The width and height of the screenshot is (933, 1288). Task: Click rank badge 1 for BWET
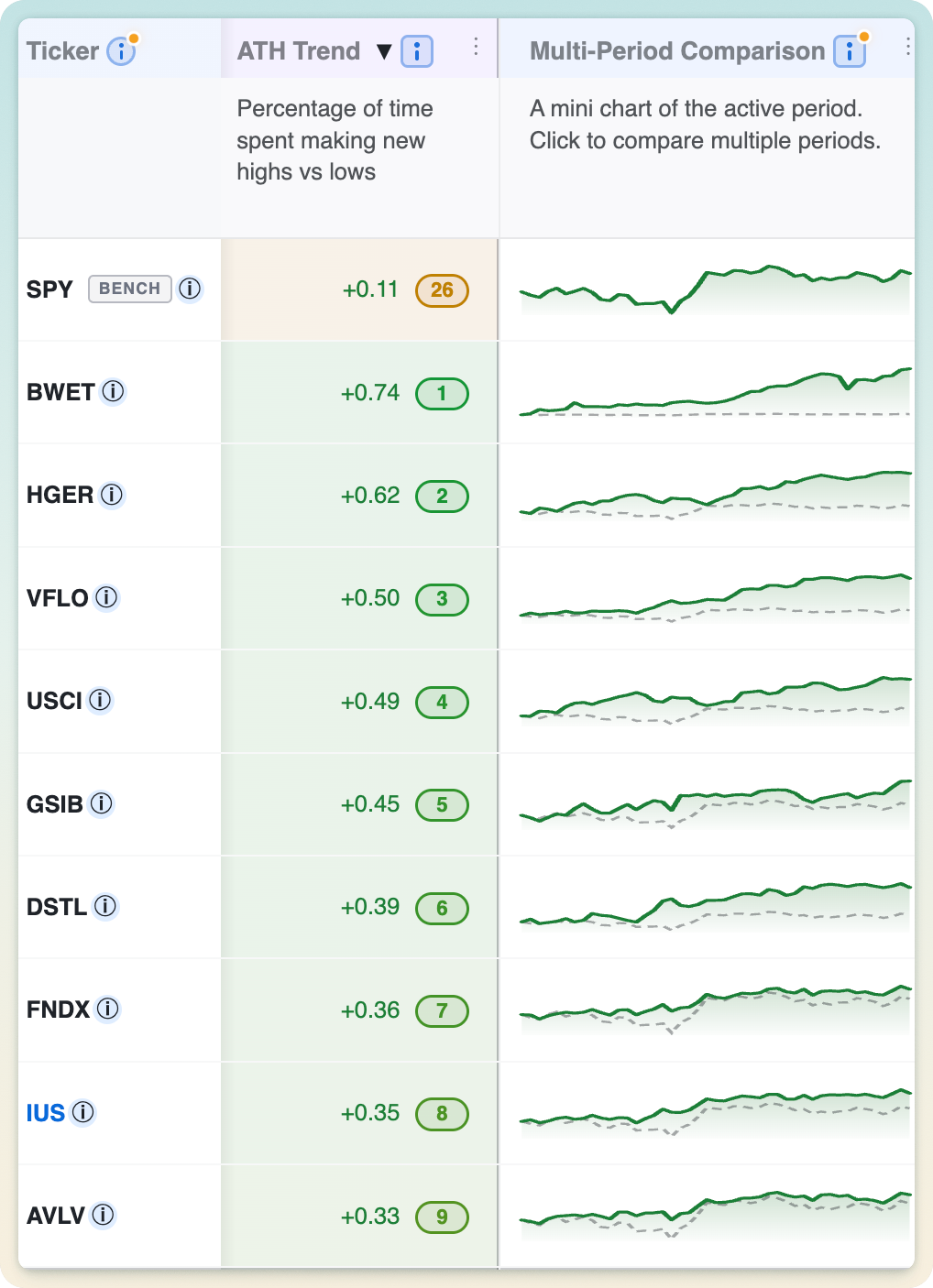click(x=443, y=394)
